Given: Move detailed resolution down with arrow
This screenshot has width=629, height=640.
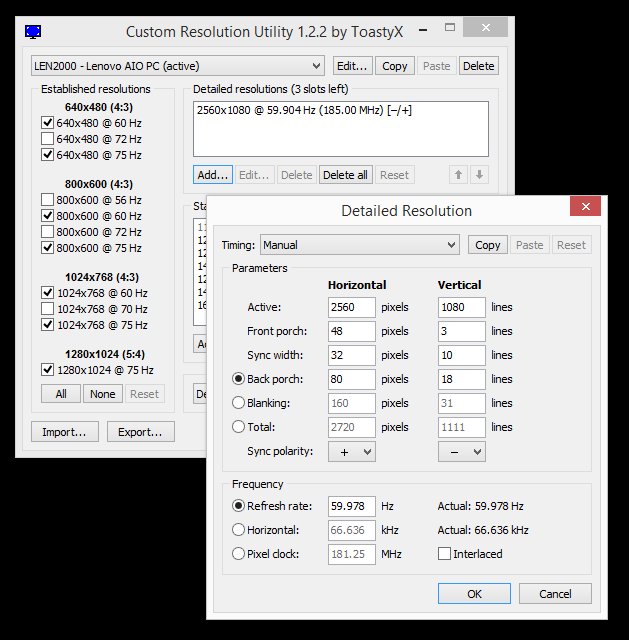Looking at the screenshot, I should [480, 175].
